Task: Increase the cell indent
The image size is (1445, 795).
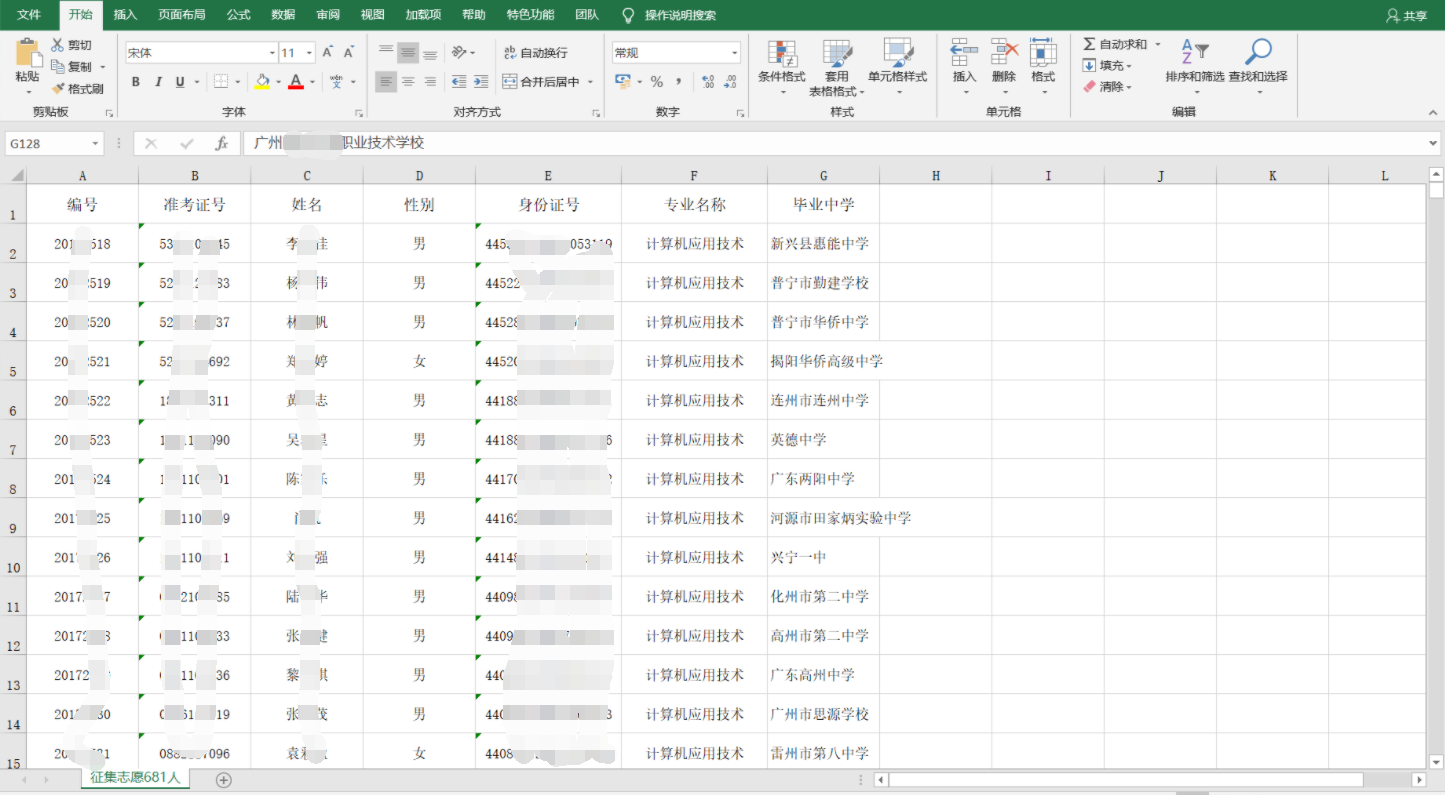Action: 481,82
